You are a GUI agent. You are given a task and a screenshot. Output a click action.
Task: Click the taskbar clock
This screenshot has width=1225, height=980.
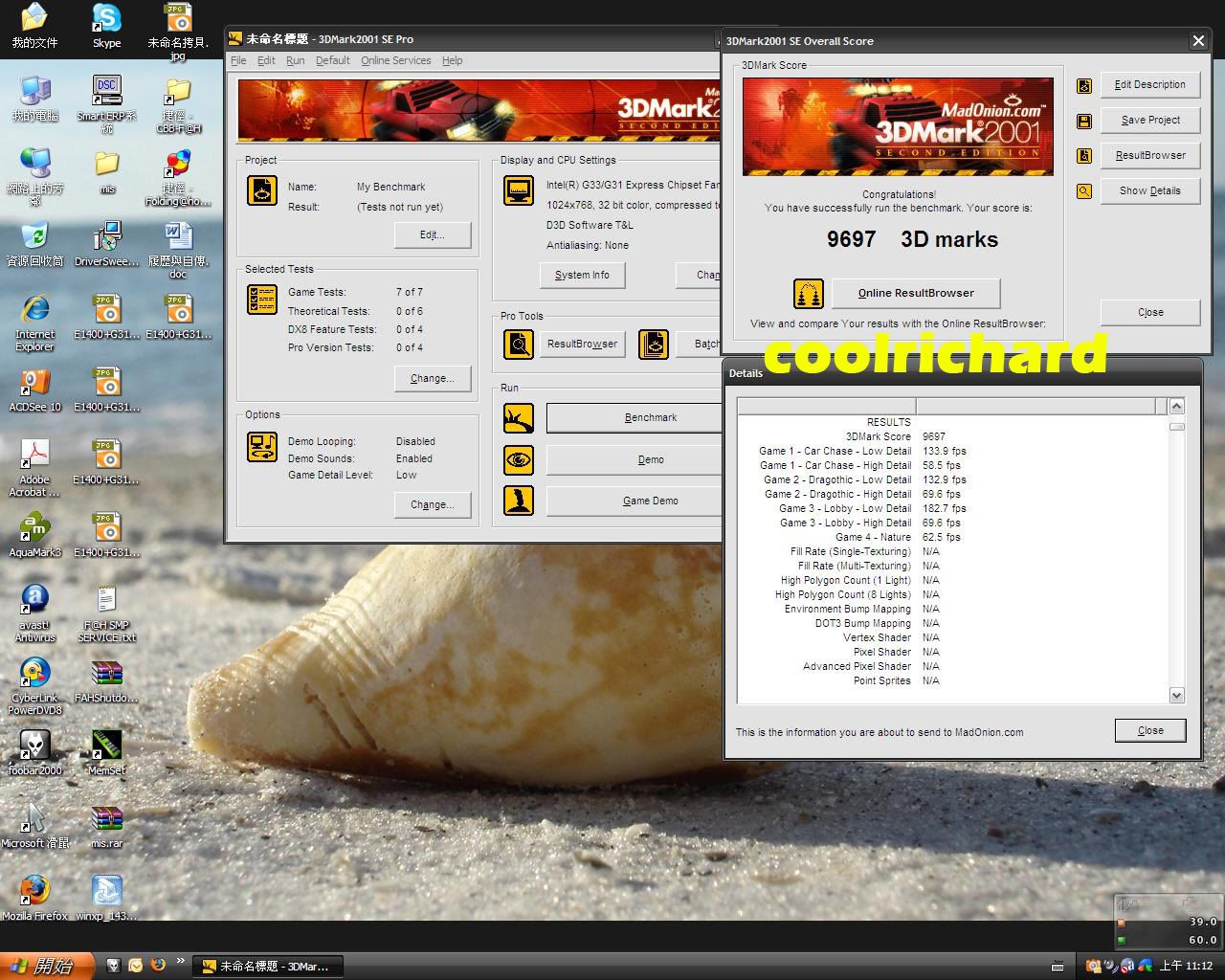[x=1186, y=967]
